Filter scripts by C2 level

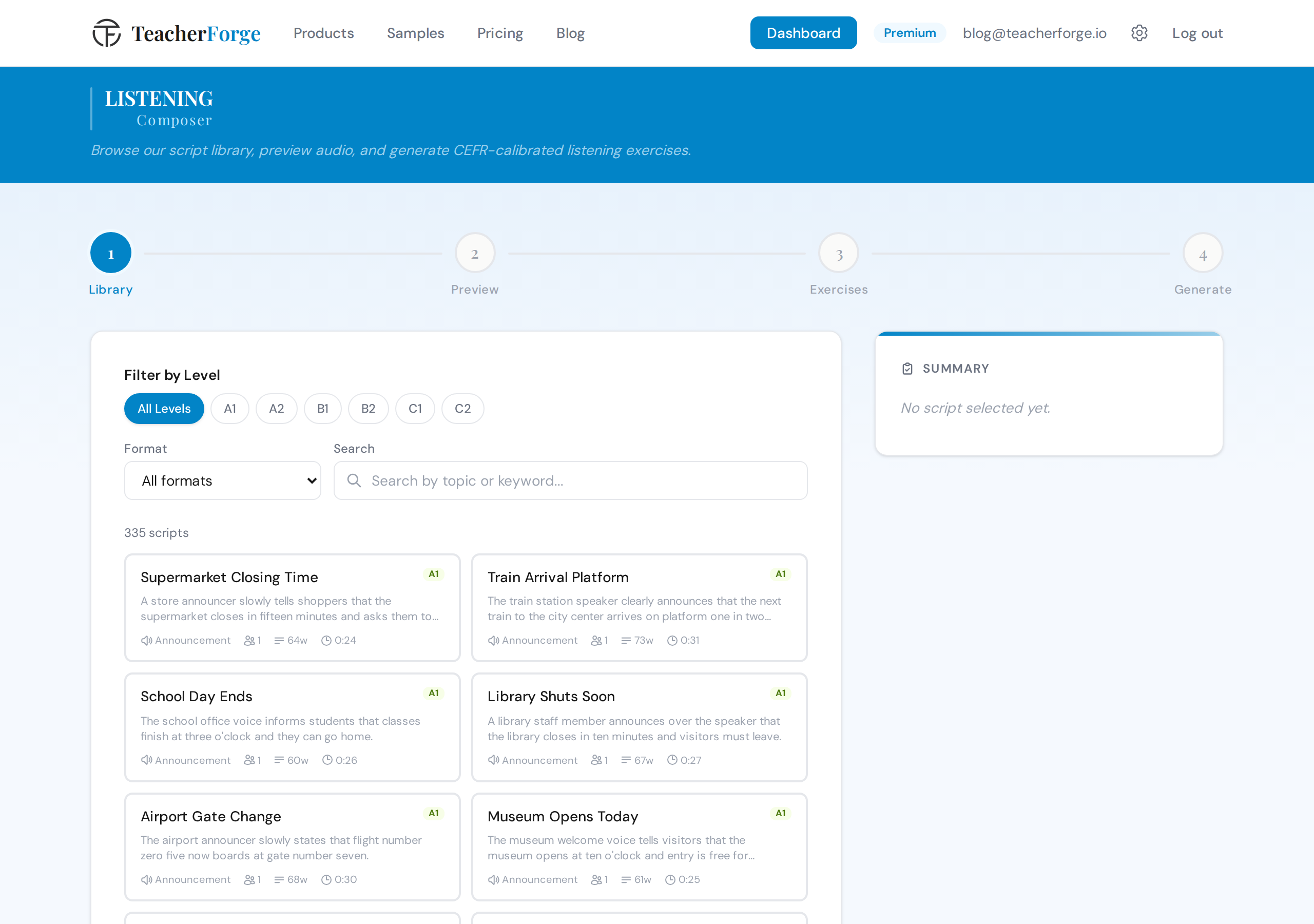462,408
